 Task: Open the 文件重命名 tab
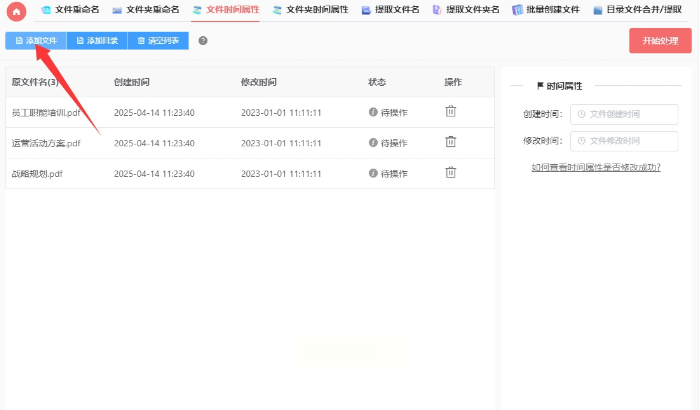69,10
